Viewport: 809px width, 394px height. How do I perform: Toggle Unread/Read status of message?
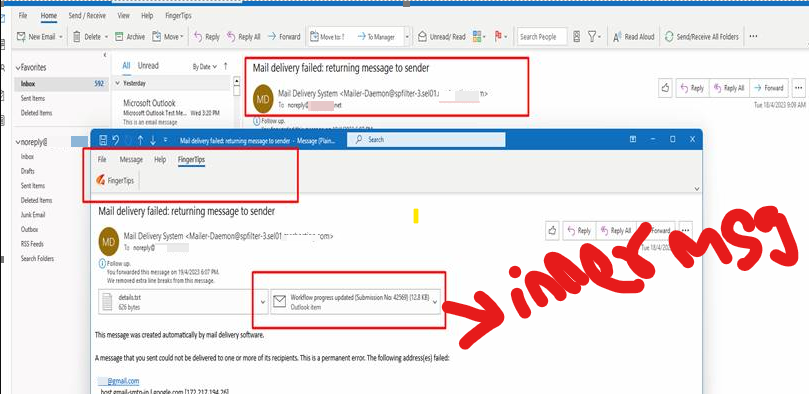point(442,37)
